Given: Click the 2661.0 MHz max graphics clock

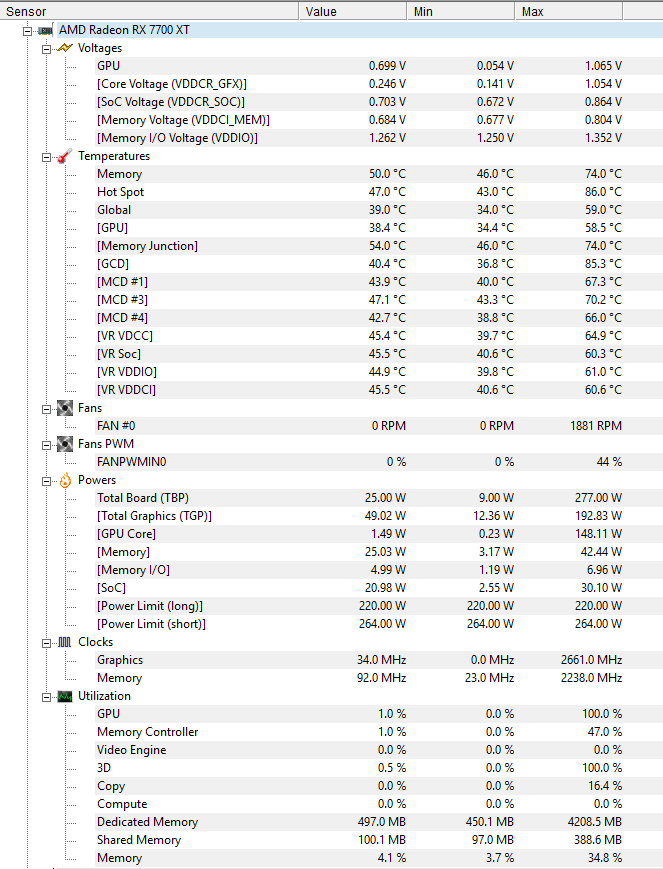Looking at the screenshot, I should 591,661.
